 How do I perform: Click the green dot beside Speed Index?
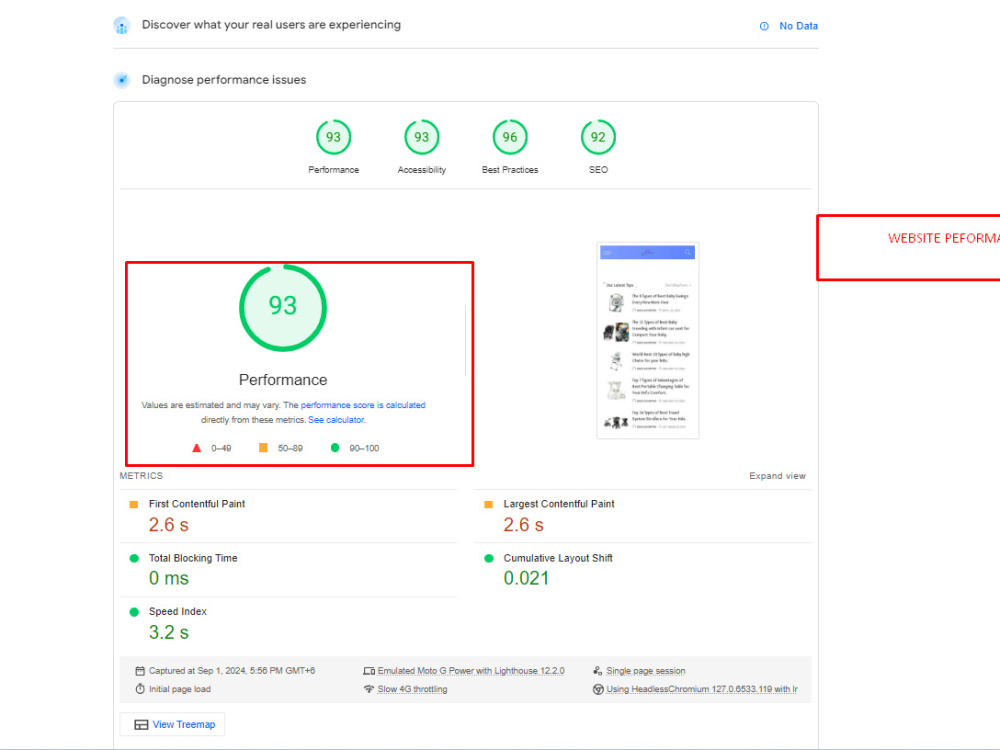click(x=134, y=612)
